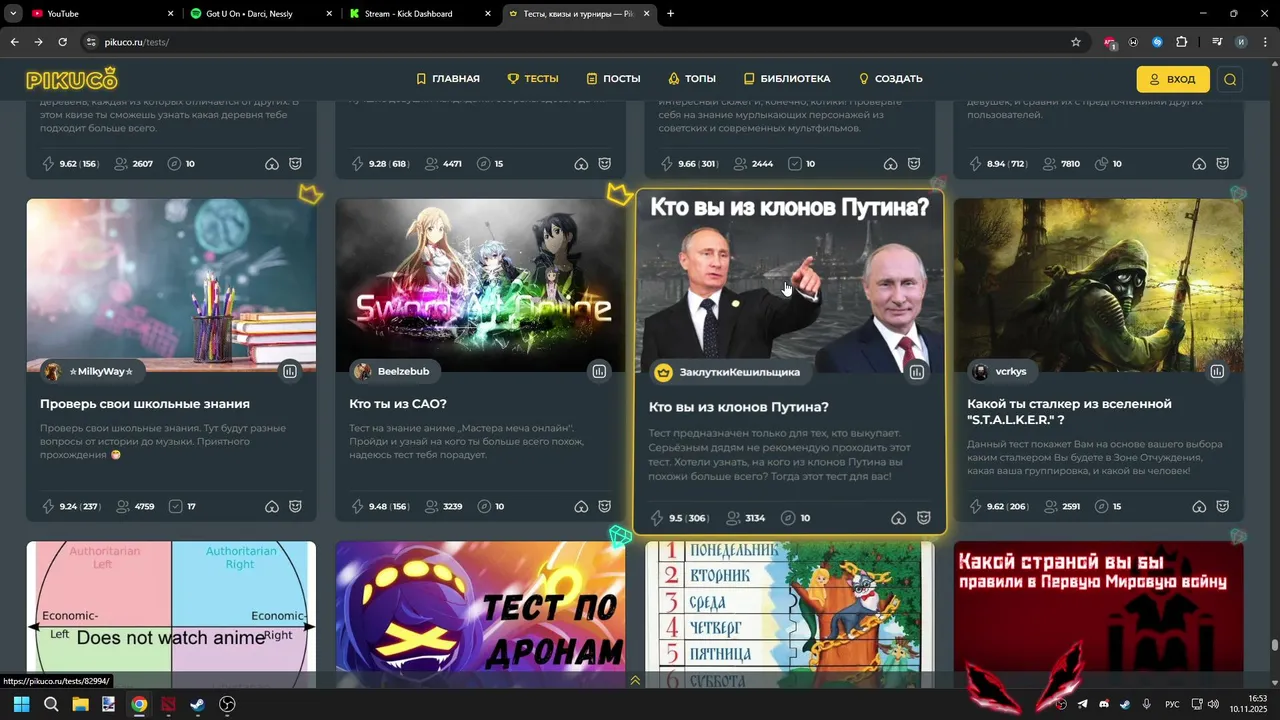
Task: Open the gas-mask stalker thumbnail
Action: 1098,285
